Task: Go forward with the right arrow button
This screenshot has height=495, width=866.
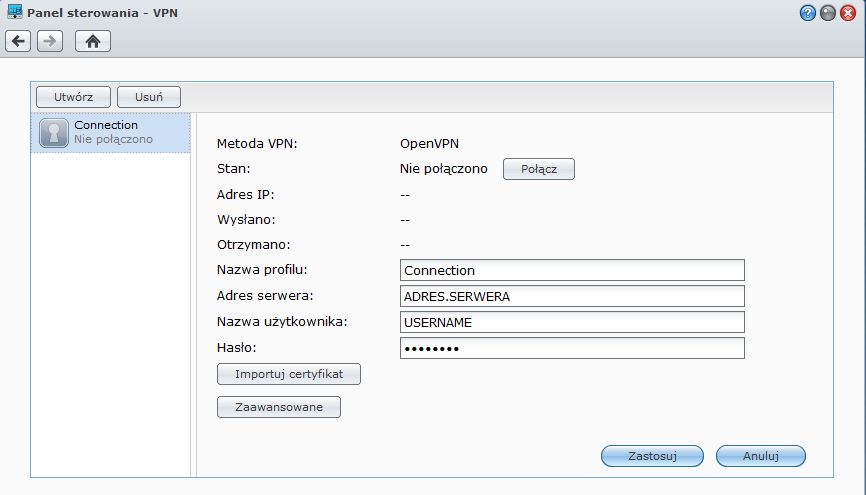Action: point(50,41)
